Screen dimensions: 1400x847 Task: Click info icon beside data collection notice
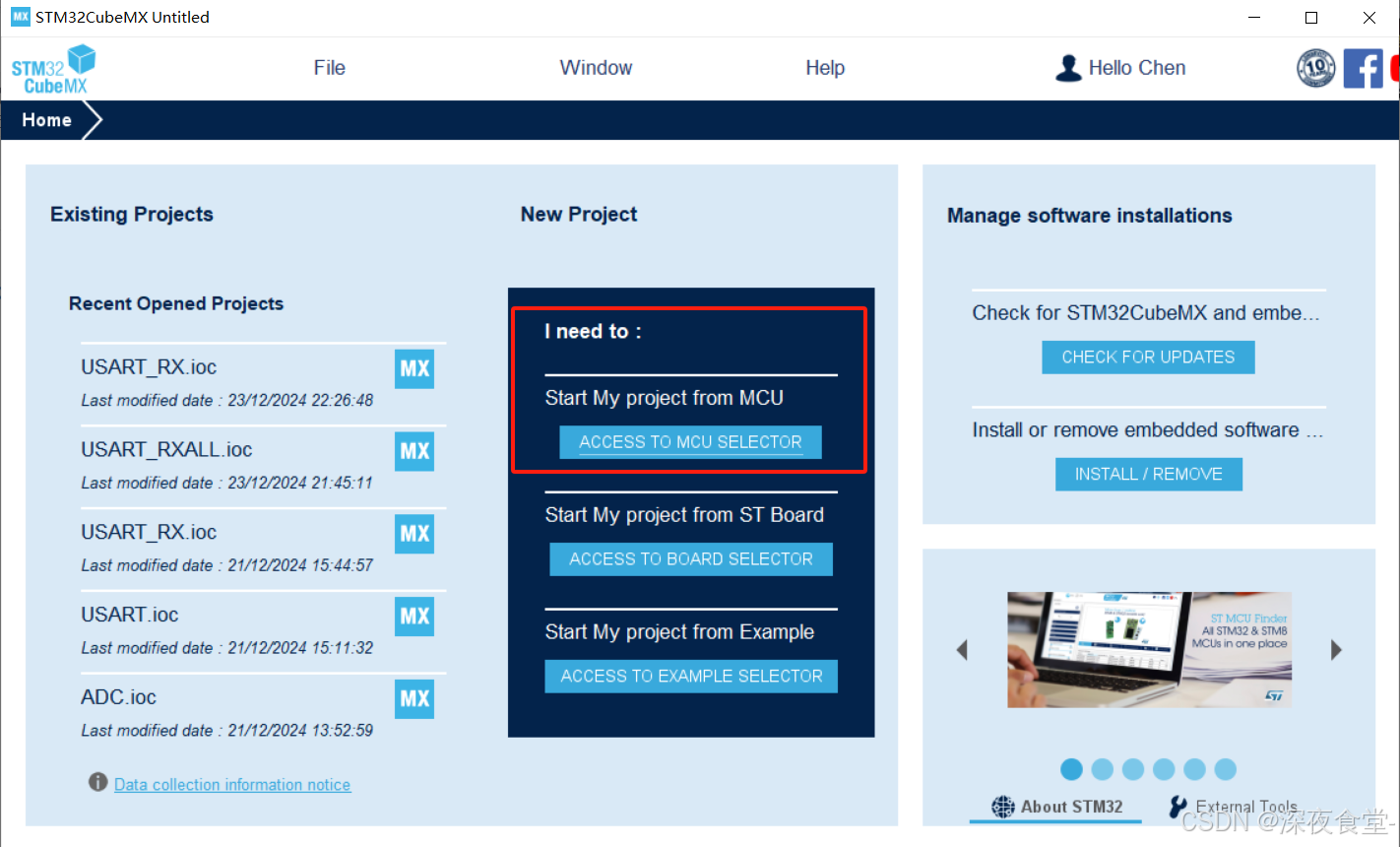pos(97,782)
